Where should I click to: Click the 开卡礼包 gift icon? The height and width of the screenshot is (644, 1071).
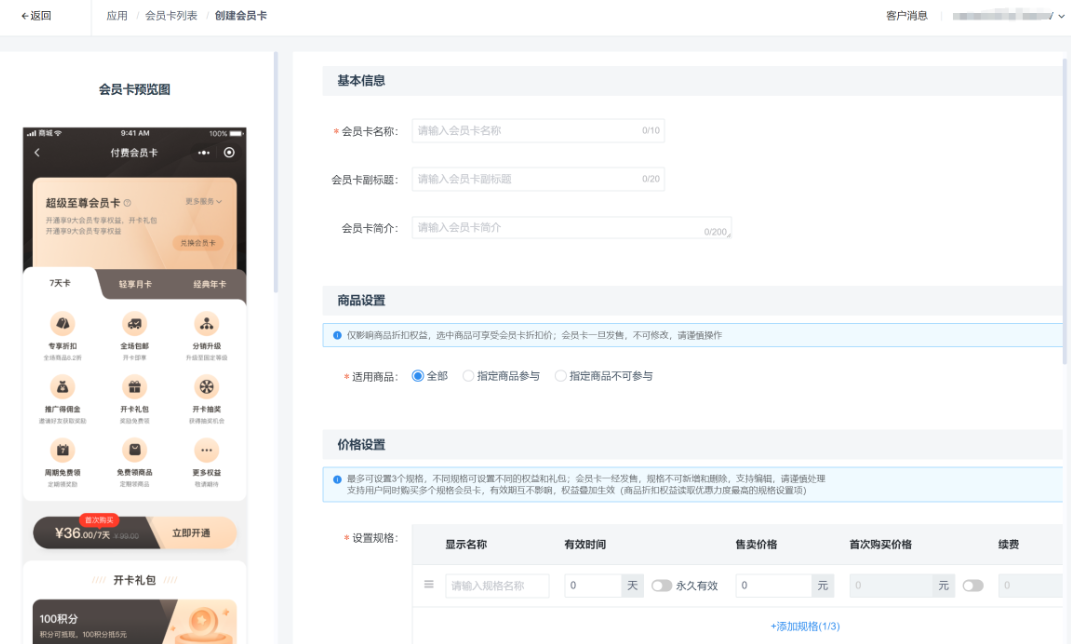[134, 387]
